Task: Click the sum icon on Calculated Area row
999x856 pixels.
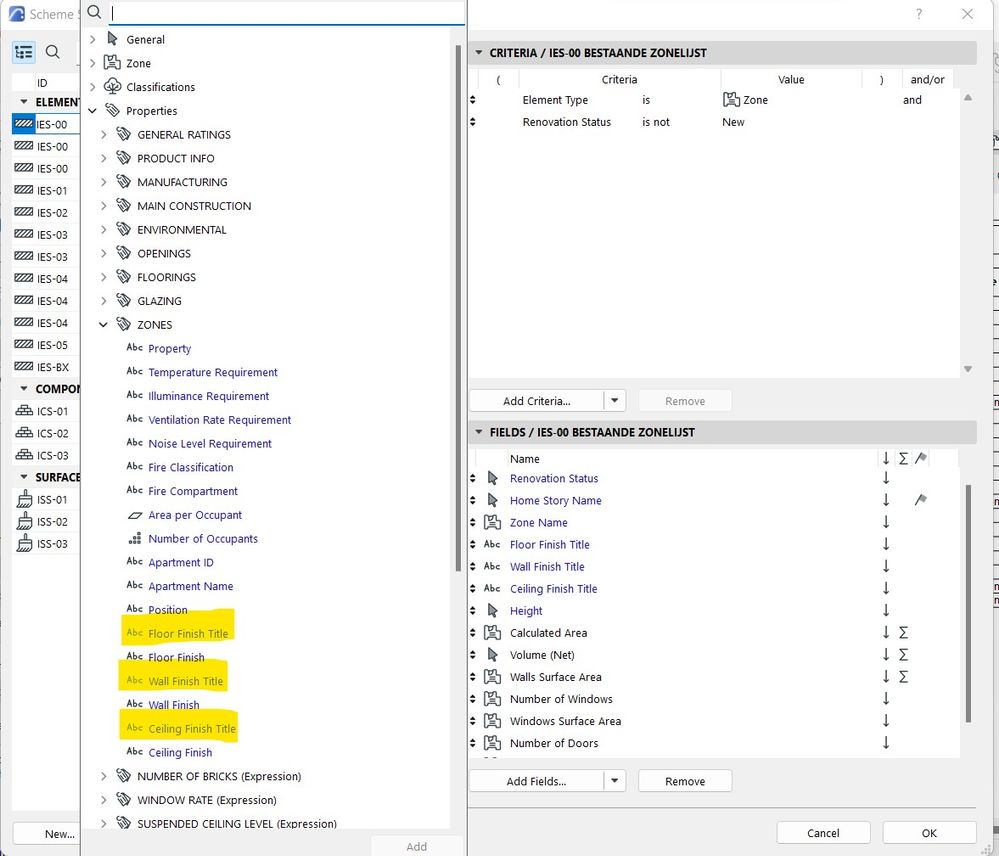Action: pyautogui.click(x=903, y=632)
